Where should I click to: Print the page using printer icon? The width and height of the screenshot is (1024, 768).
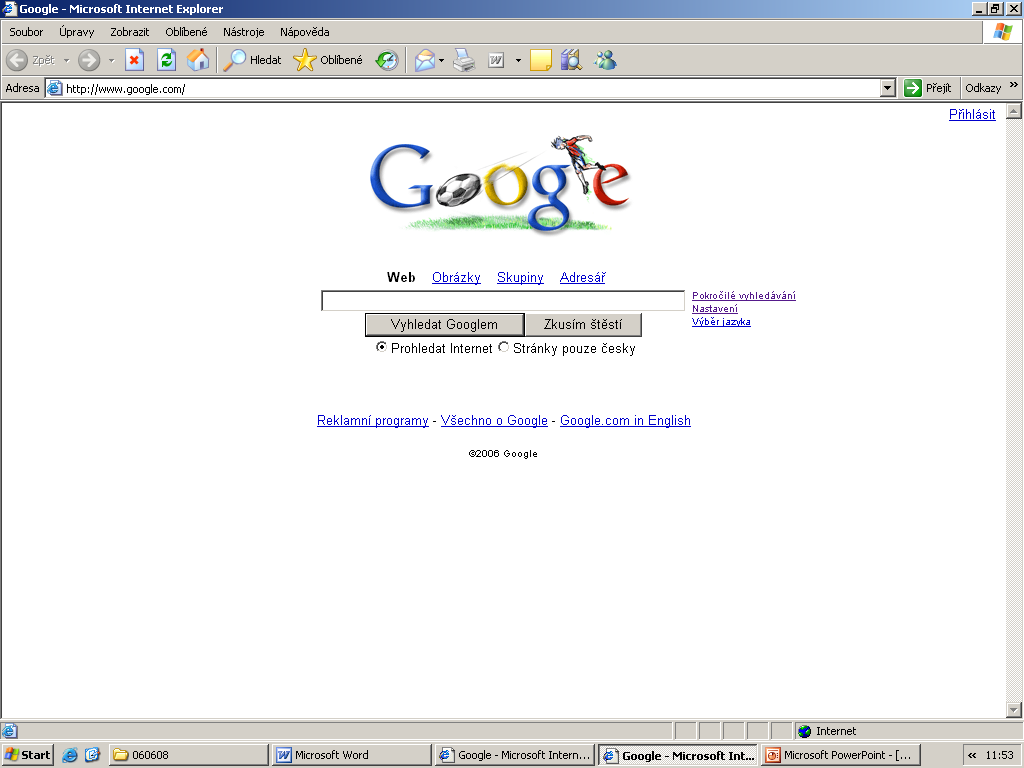(464, 60)
